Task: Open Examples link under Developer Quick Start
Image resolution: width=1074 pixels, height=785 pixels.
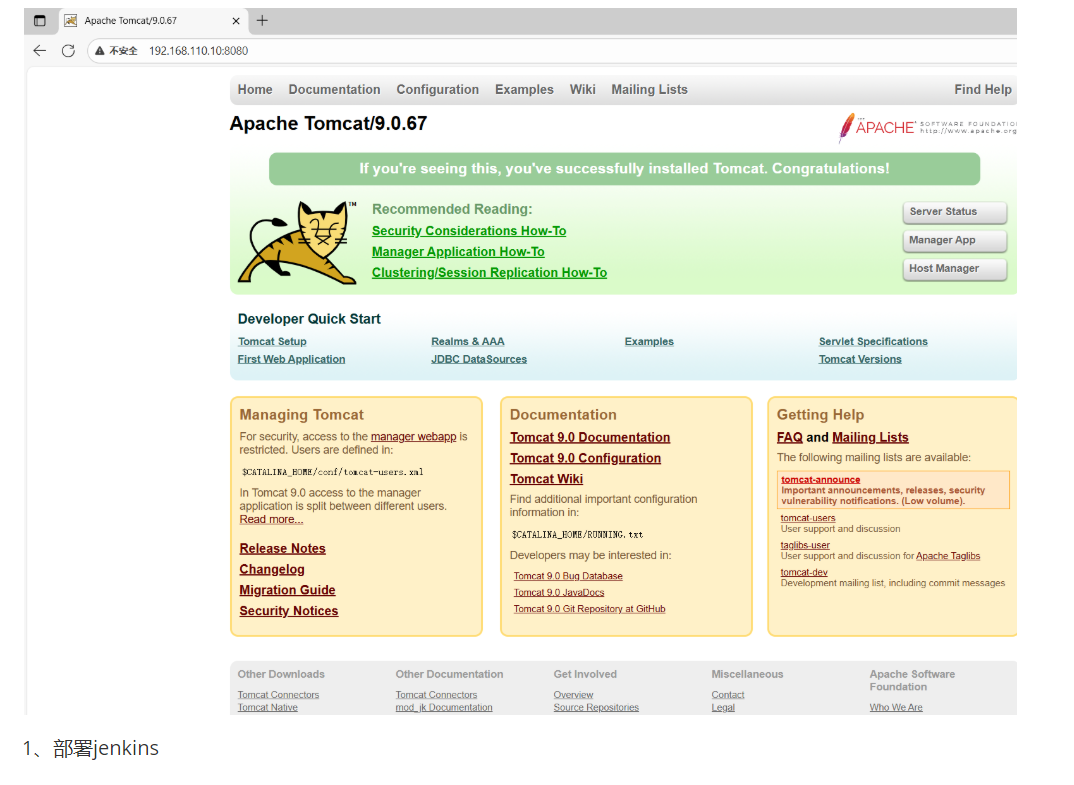Action: point(649,342)
